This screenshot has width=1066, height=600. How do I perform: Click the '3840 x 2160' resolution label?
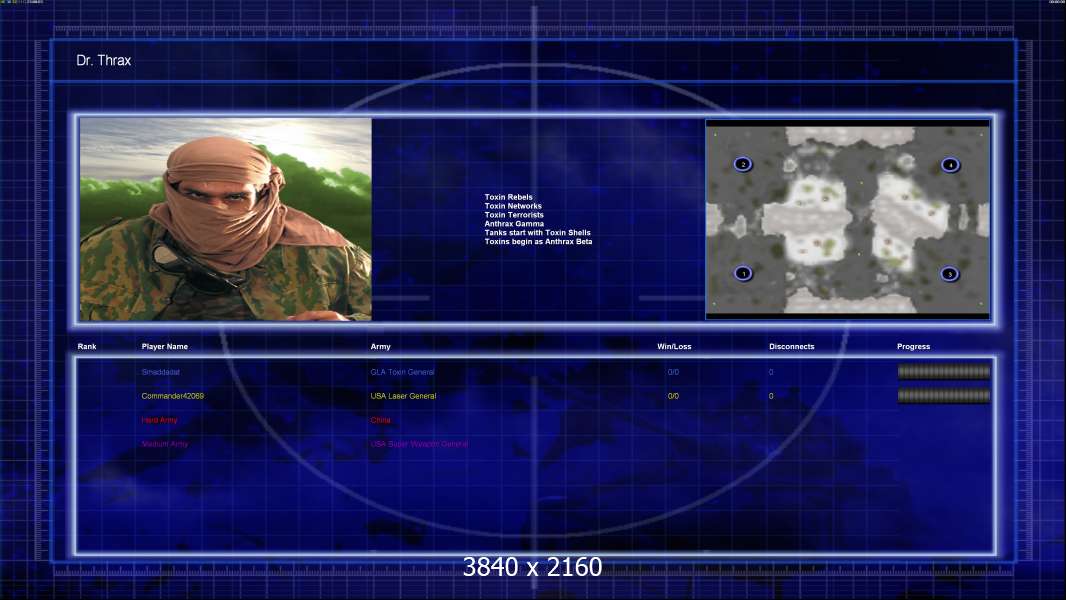532,567
